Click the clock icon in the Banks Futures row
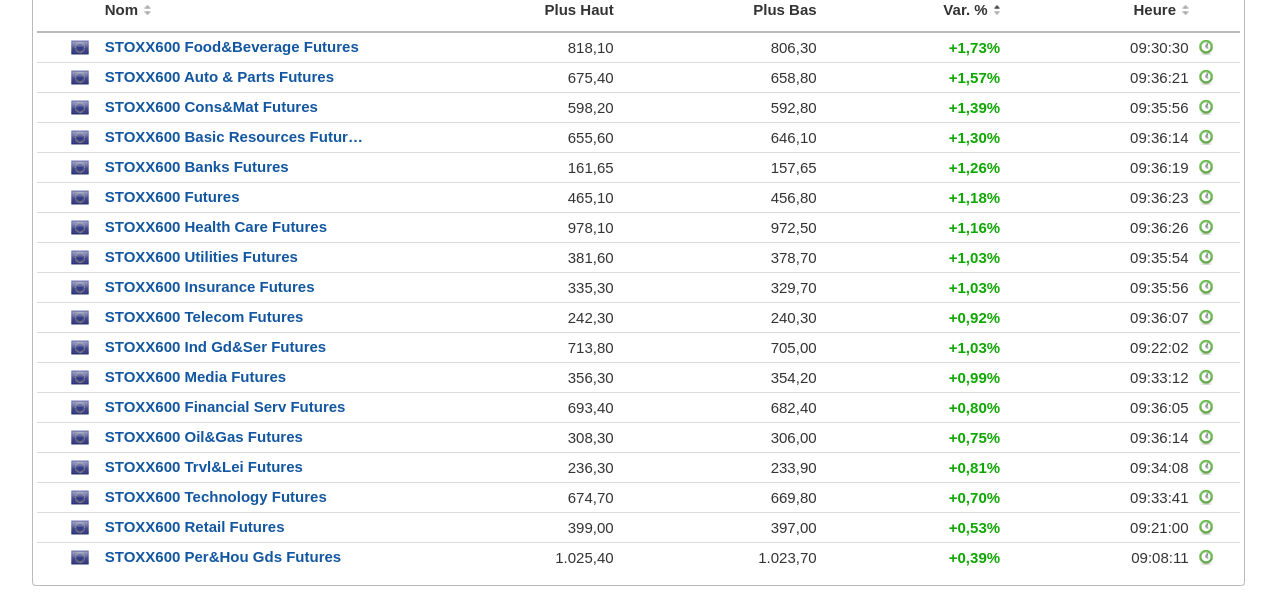1267x605 pixels. click(x=1206, y=167)
